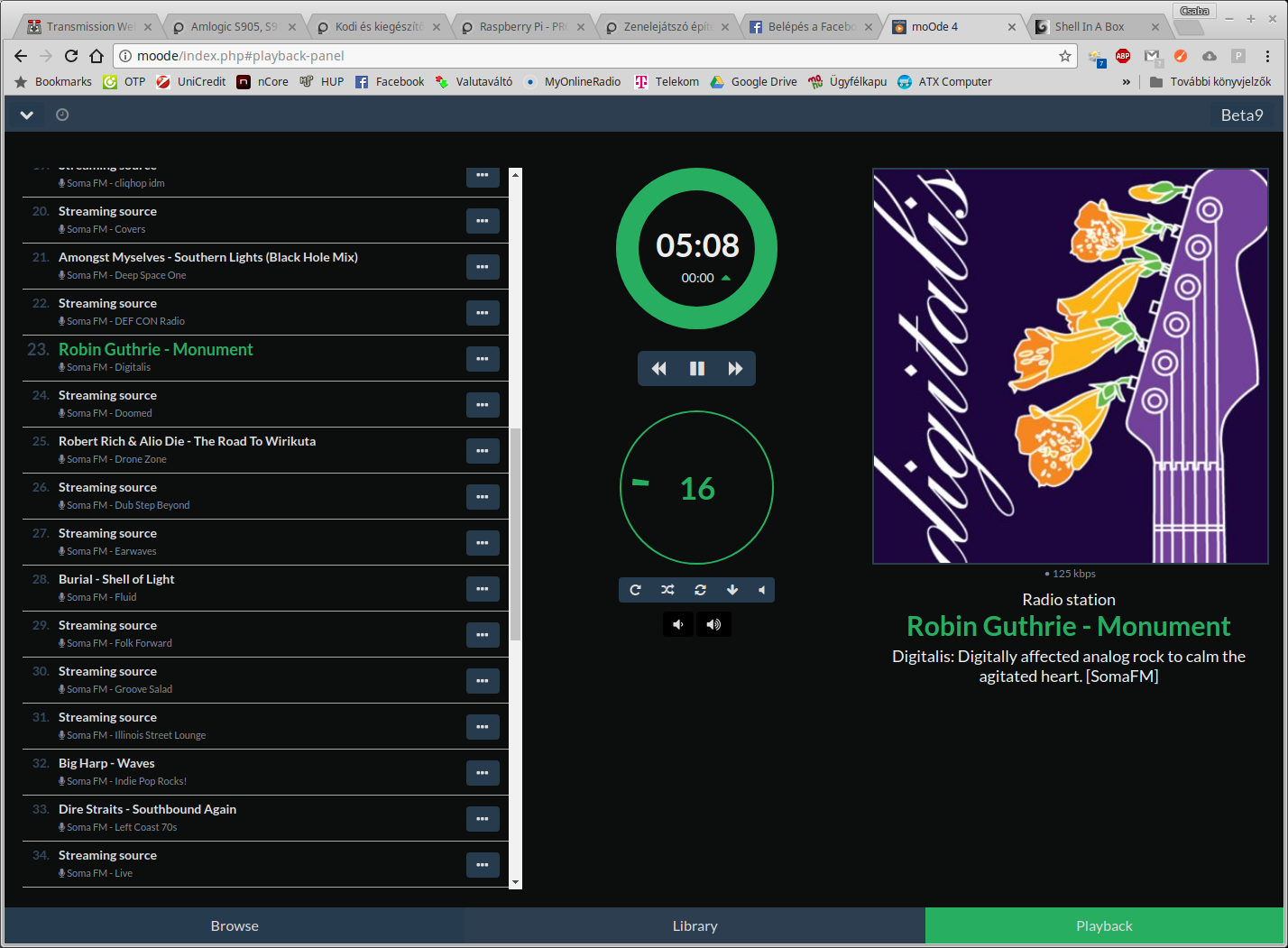
Task: Toggle consume mode down-arrow icon
Action: tap(732, 590)
